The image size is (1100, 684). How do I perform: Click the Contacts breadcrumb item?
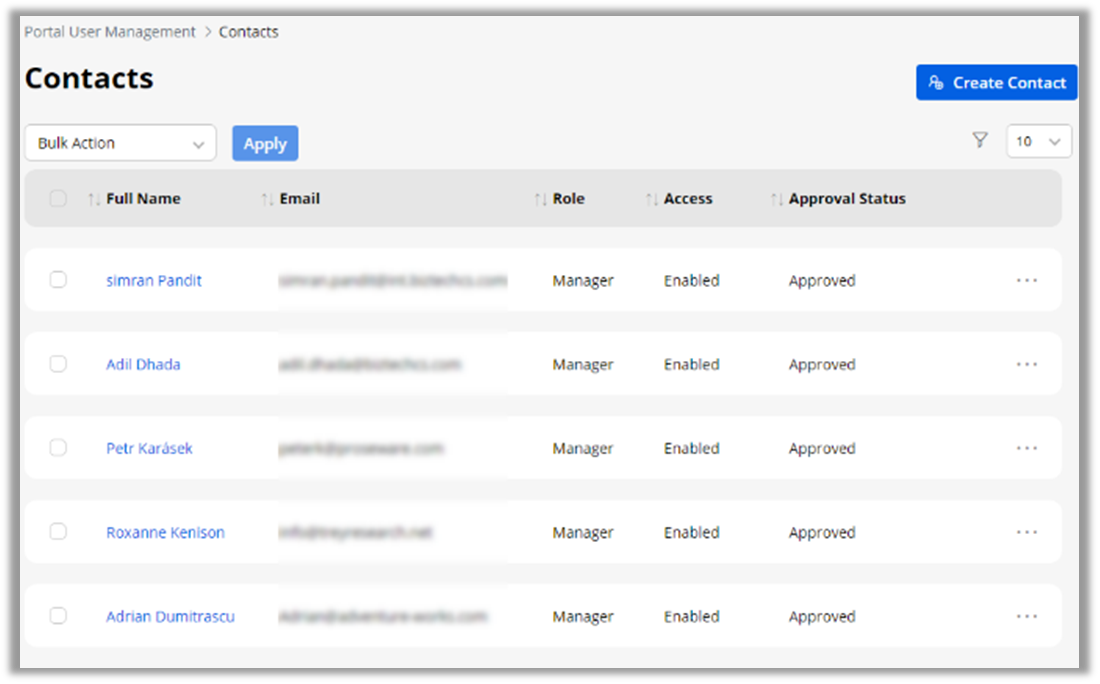click(x=248, y=32)
